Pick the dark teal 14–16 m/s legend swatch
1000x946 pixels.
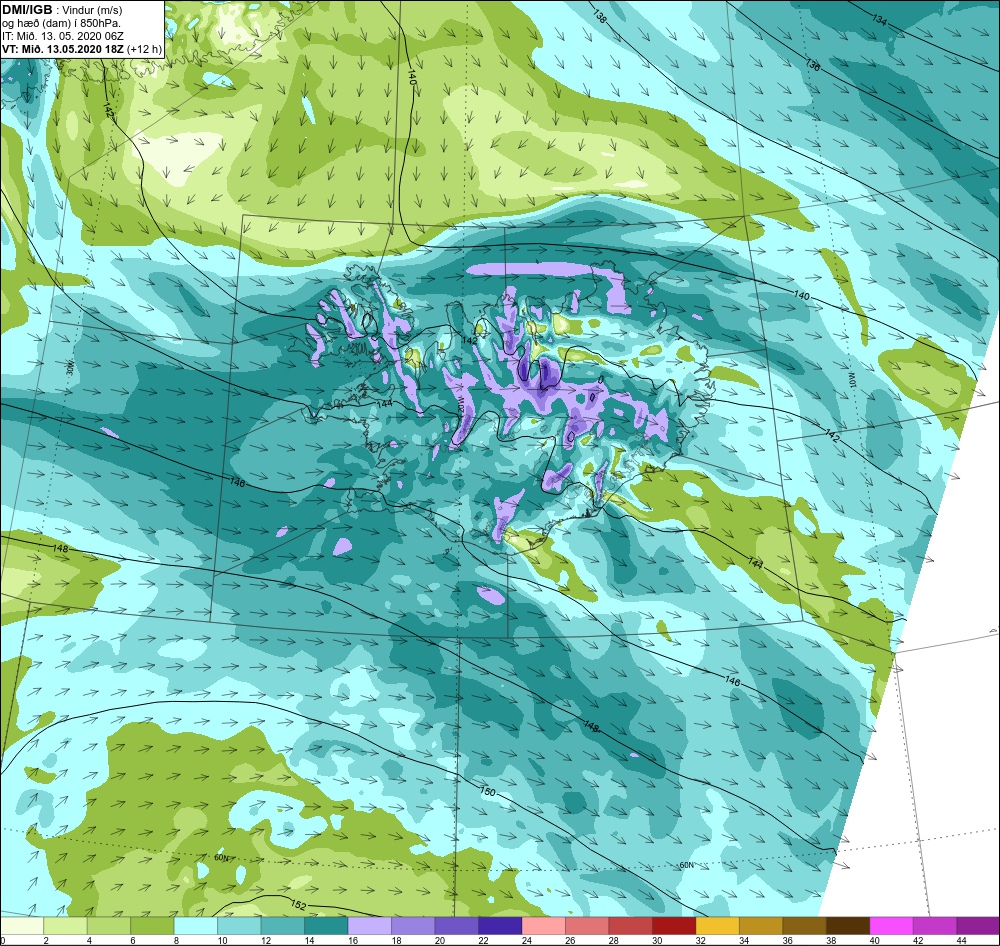tap(327, 926)
